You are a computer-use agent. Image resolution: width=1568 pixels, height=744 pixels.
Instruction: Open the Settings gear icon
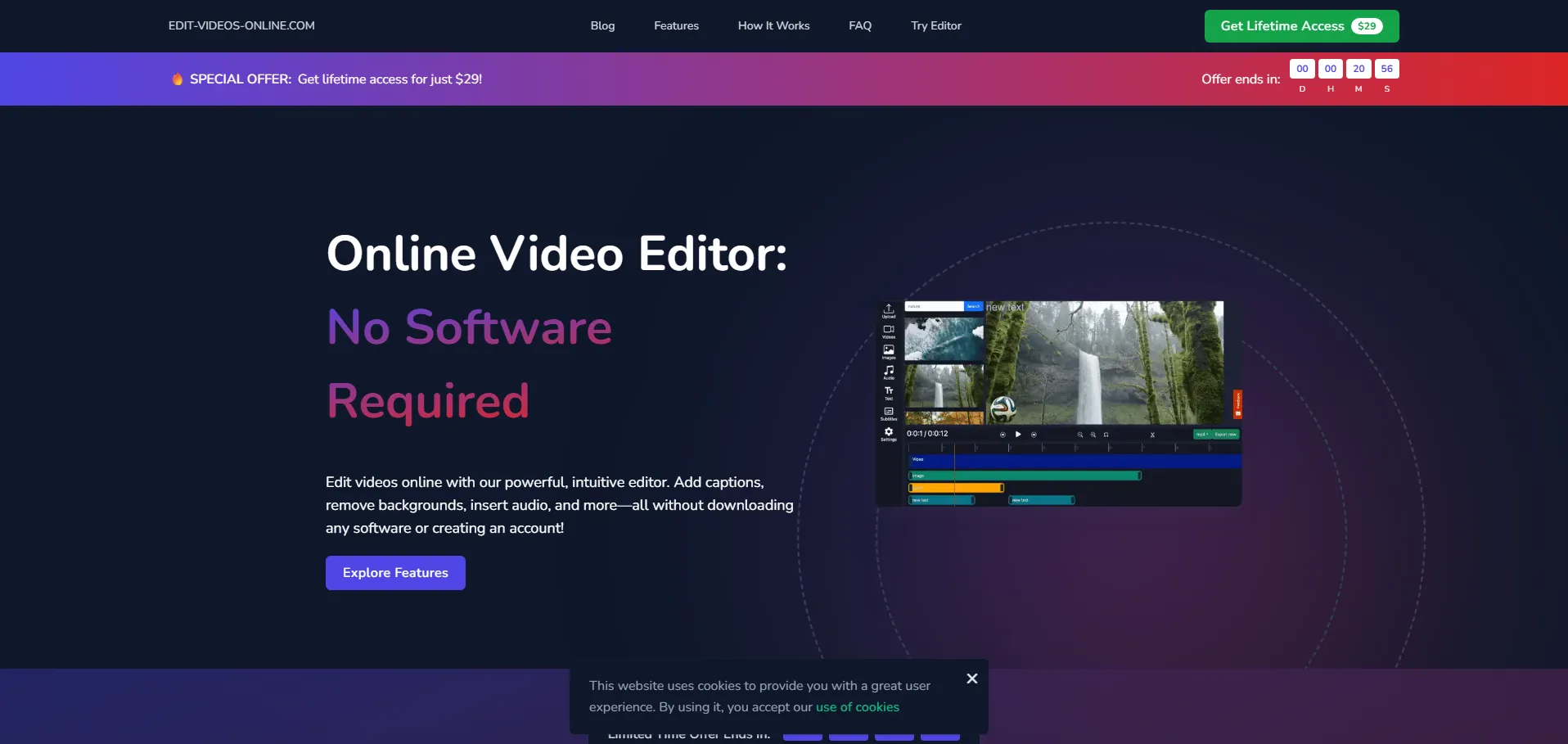[888, 433]
